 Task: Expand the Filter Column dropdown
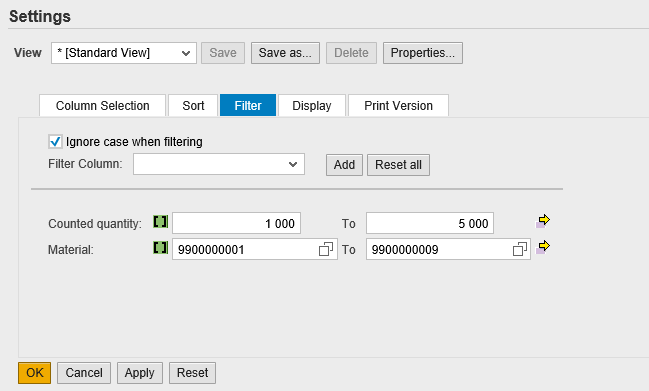(219, 164)
